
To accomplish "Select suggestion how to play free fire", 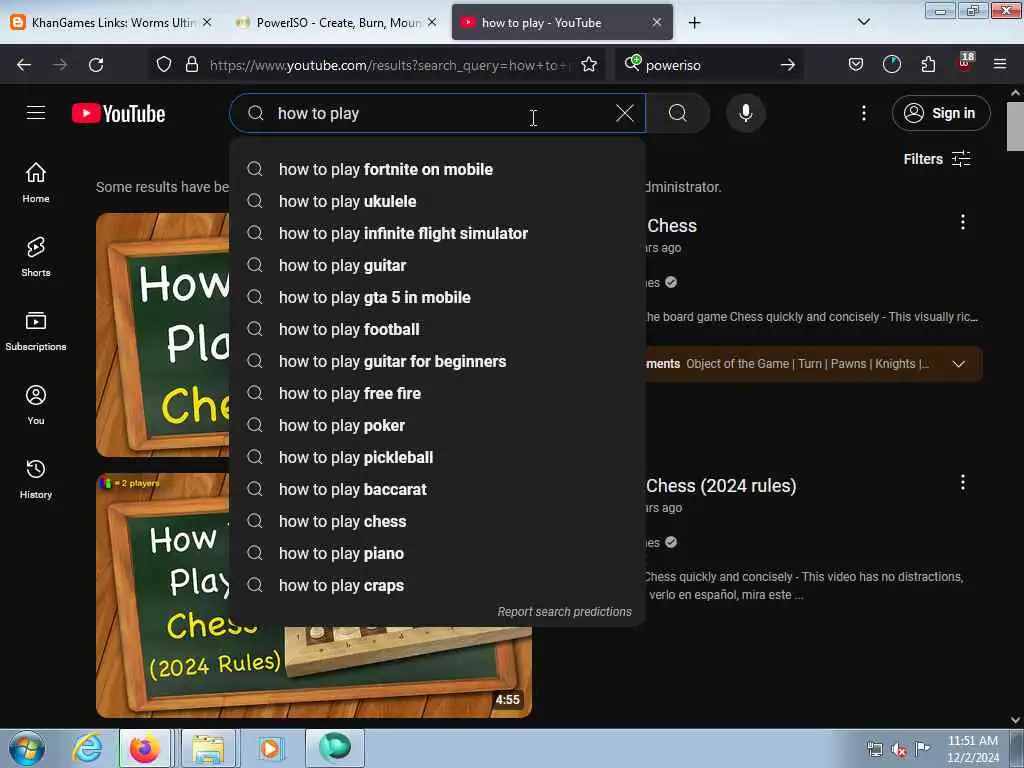I will click(x=438, y=393).
